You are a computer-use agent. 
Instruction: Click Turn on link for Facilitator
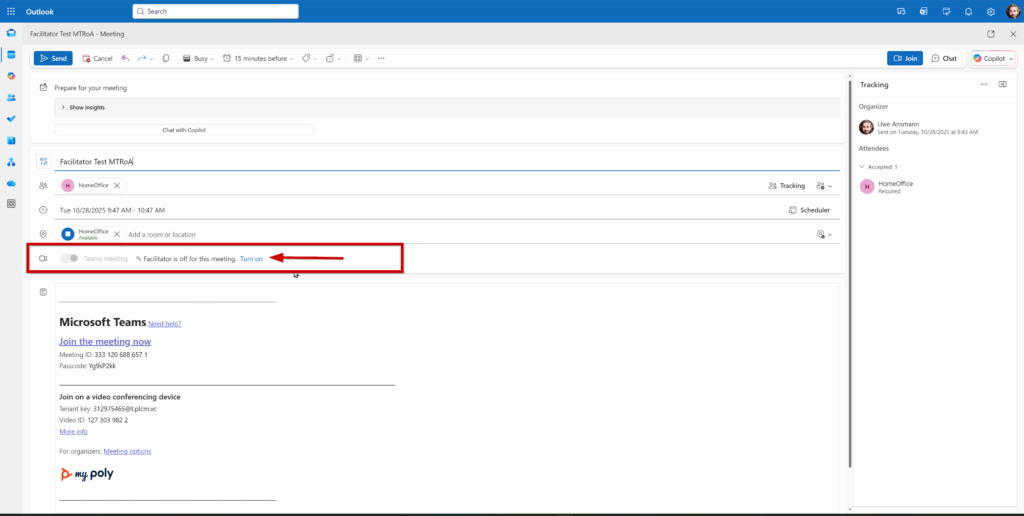[x=251, y=259]
